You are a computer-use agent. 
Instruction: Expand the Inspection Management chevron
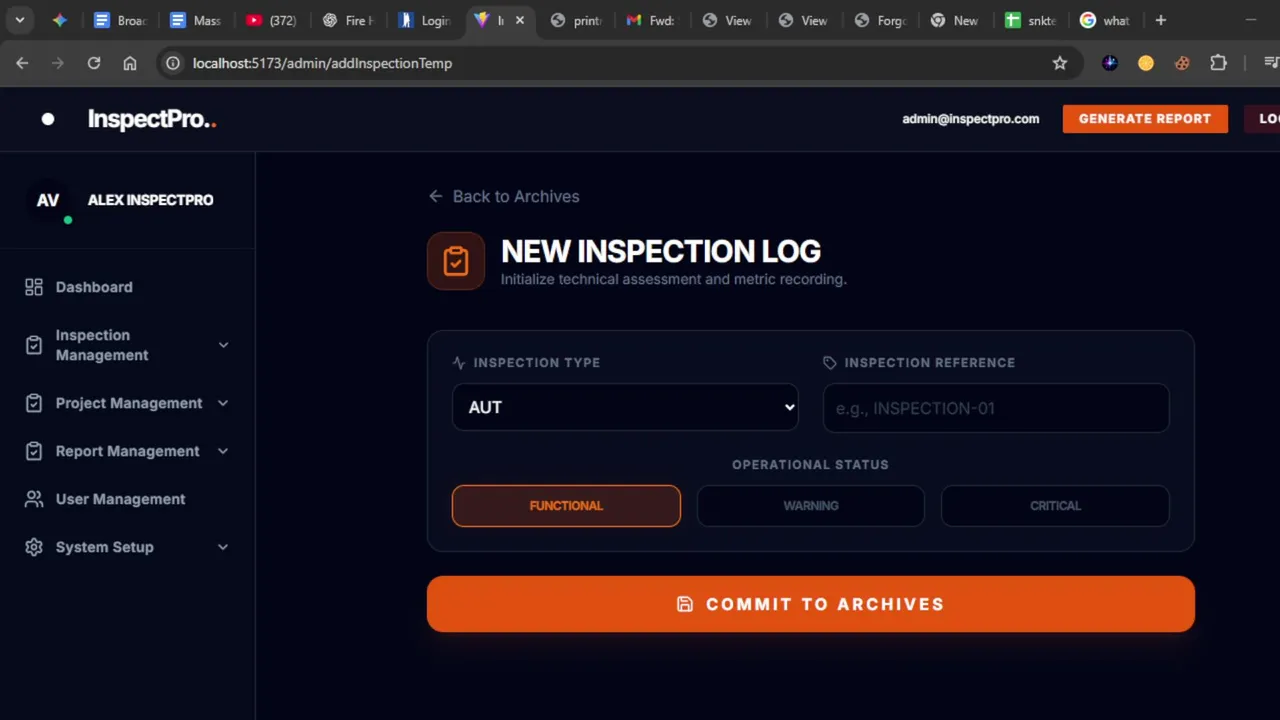(x=223, y=345)
